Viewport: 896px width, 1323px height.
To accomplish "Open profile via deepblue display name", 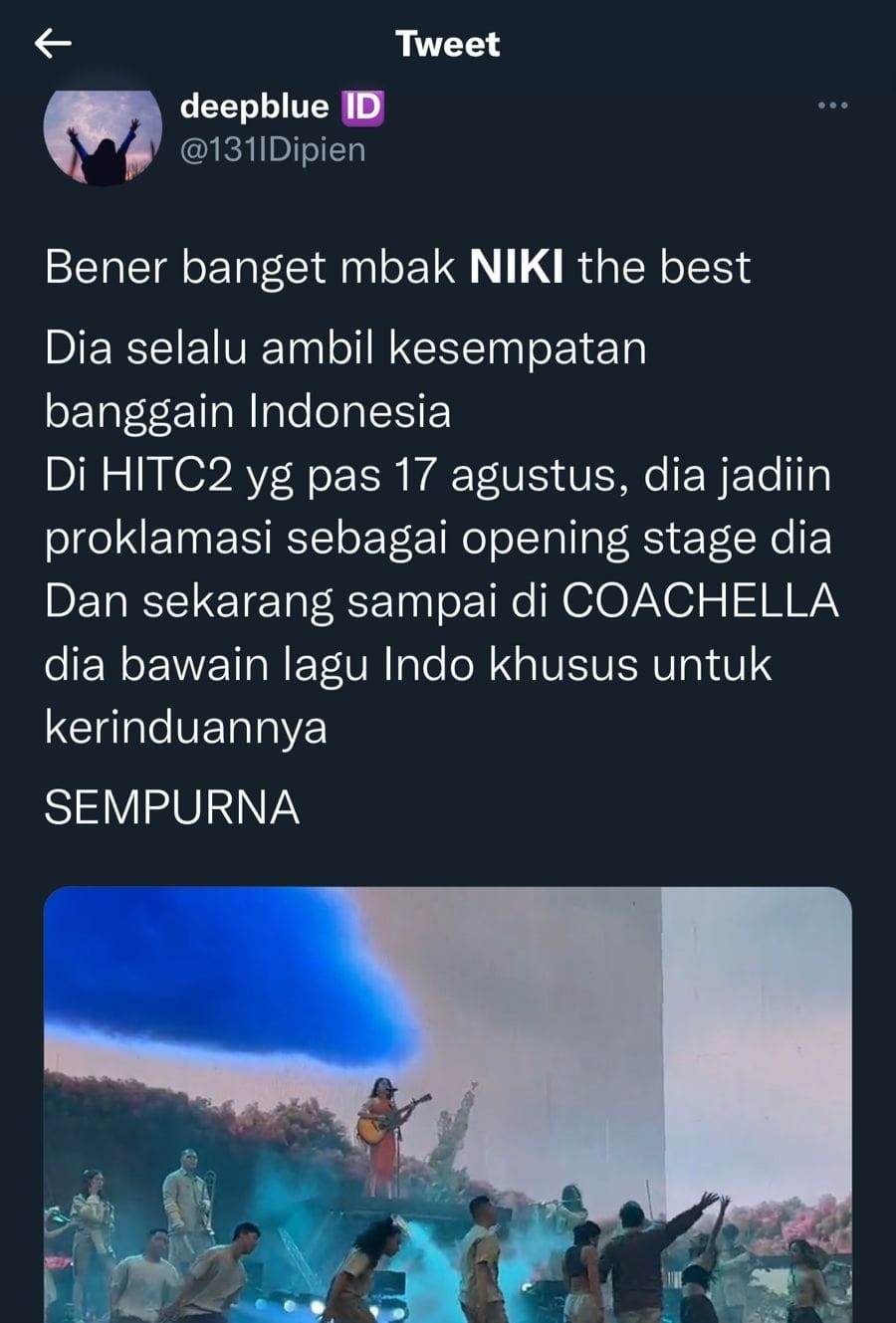I will (x=254, y=106).
